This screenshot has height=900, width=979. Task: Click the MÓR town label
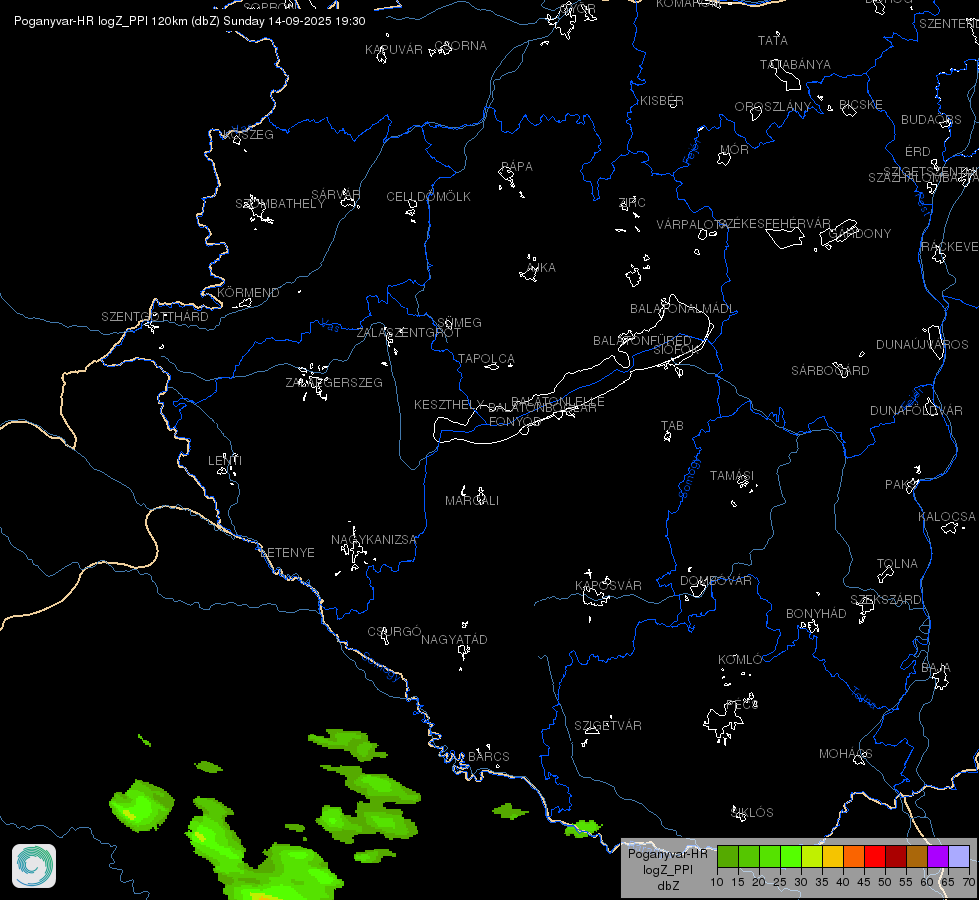pyautogui.click(x=734, y=150)
